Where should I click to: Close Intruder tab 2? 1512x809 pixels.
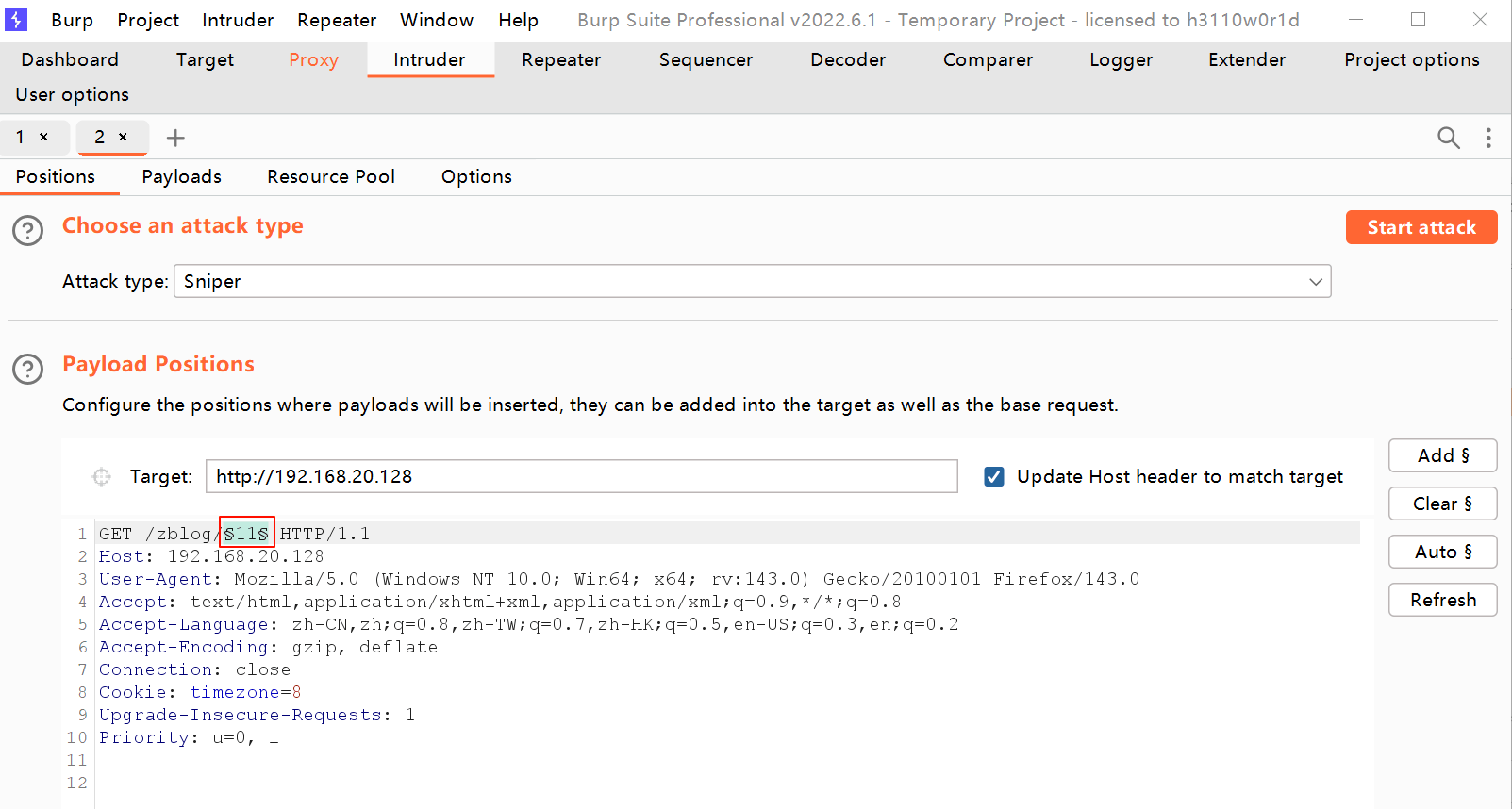point(123,137)
